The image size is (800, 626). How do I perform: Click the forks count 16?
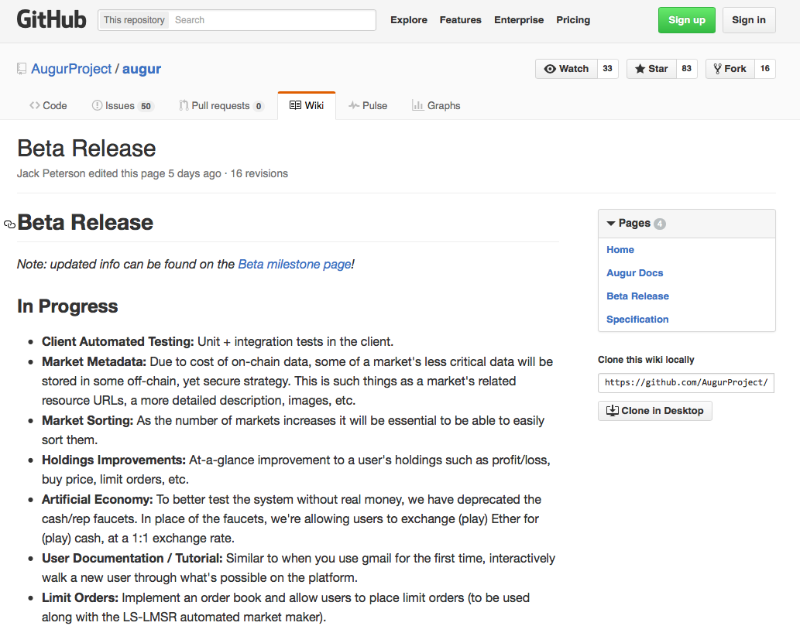pos(765,69)
